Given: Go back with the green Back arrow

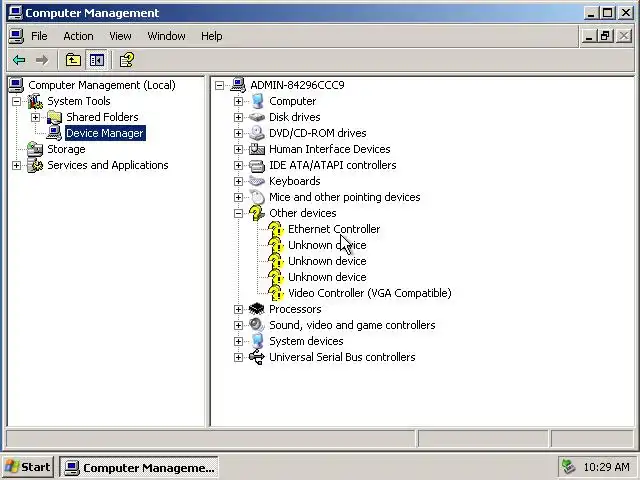Looking at the screenshot, I should (19, 60).
